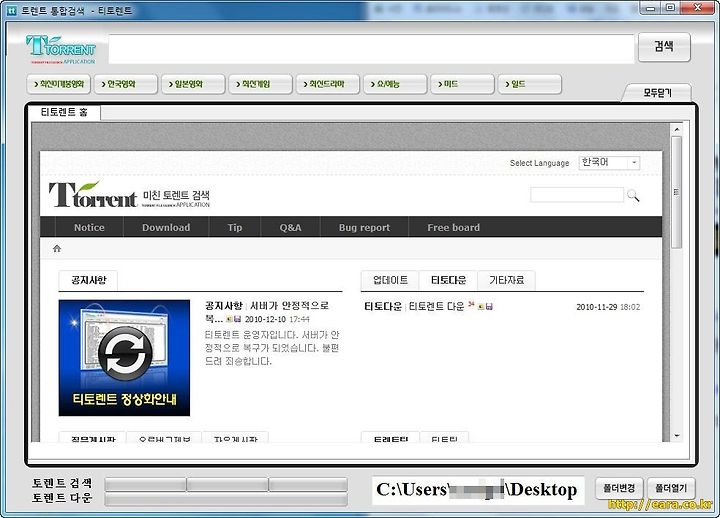720x518 pixels.
Task: Click the app icon in the title bar
Action: (x=11, y=10)
